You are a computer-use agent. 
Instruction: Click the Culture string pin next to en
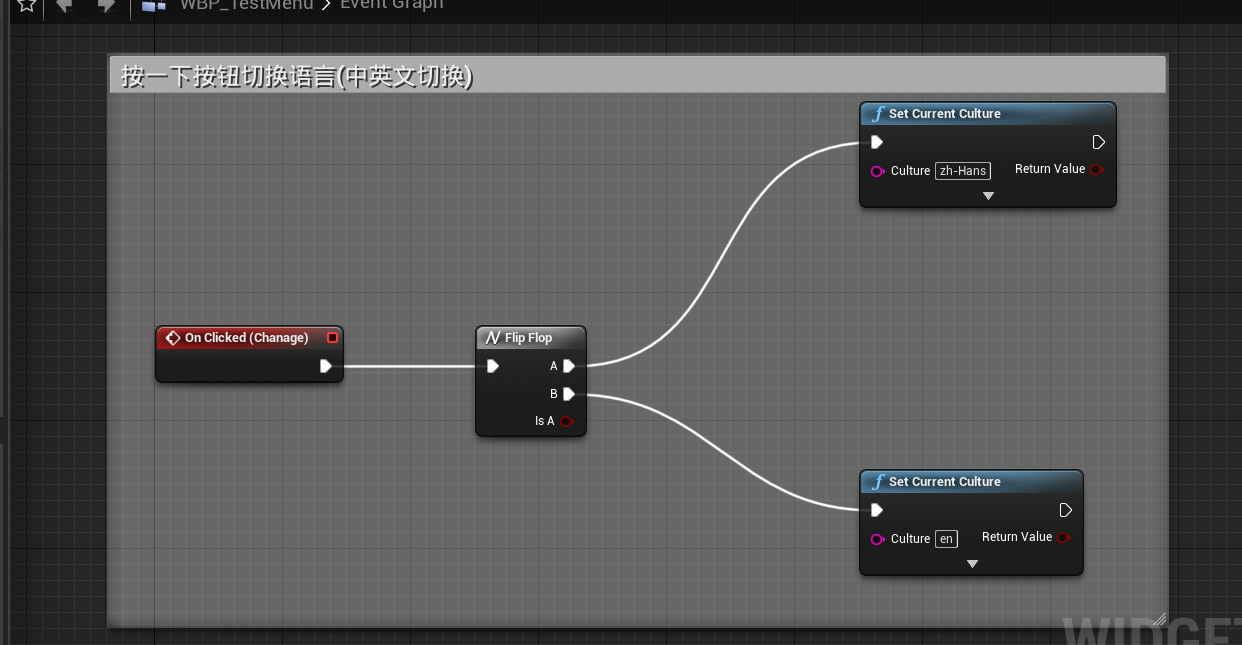(x=878, y=539)
